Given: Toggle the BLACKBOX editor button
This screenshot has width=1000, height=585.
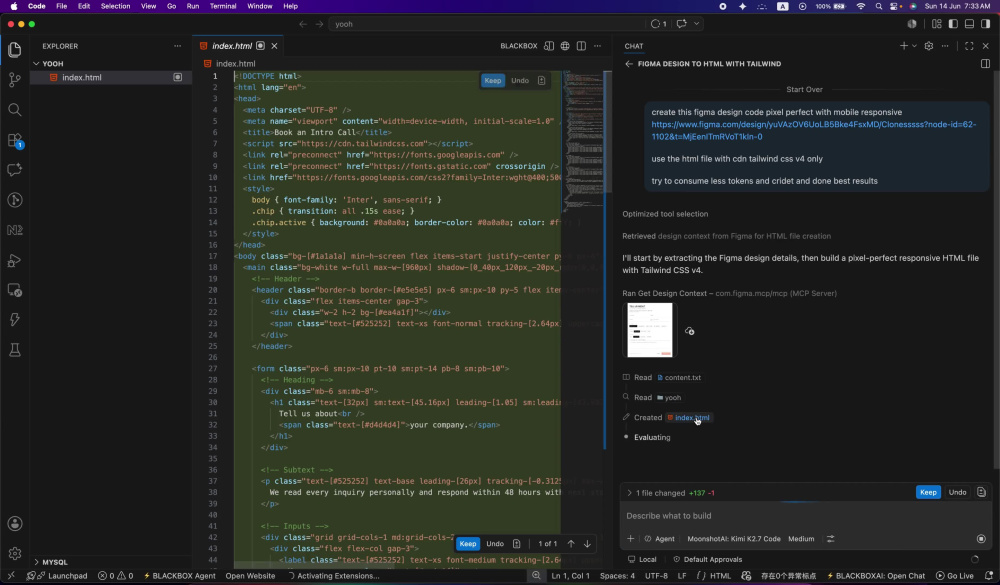Looking at the screenshot, I should [x=518, y=46].
